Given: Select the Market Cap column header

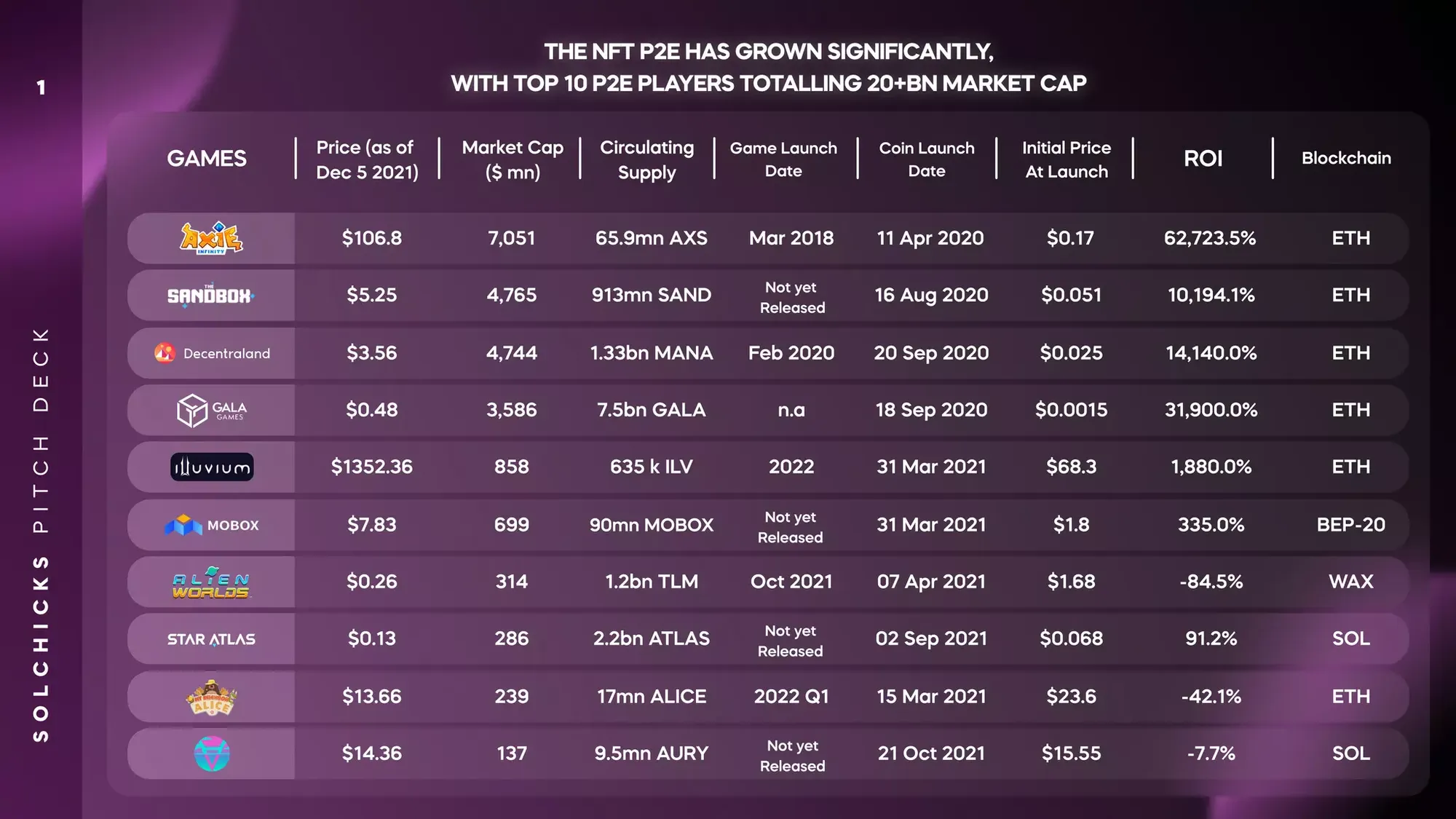Looking at the screenshot, I should [x=513, y=159].
